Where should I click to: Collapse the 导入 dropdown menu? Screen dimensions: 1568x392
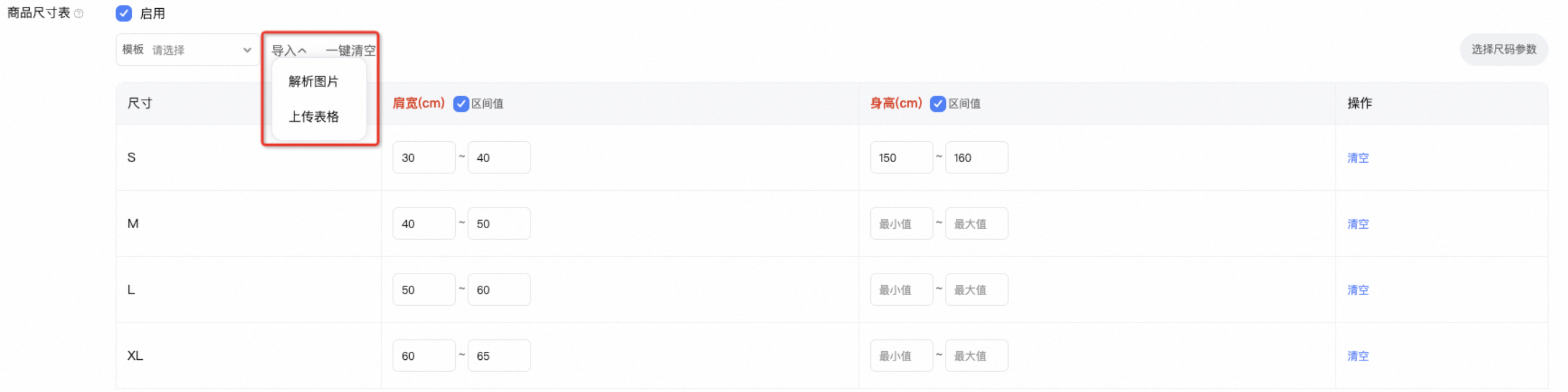pos(289,51)
